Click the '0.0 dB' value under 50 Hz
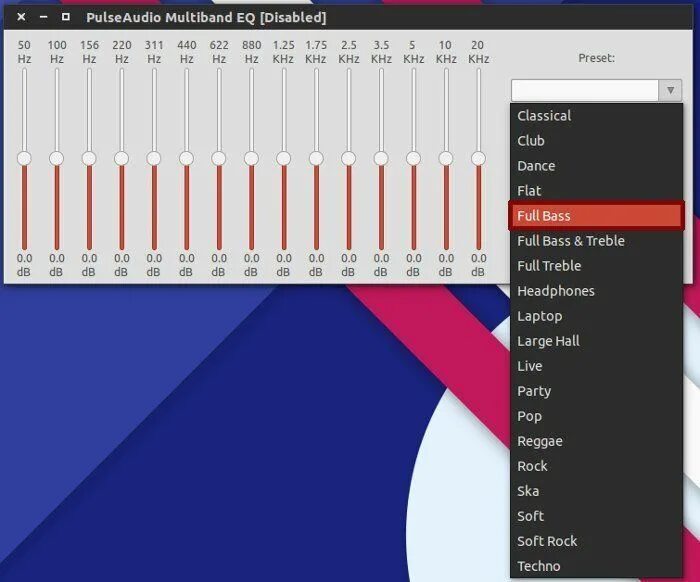The image size is (700, 582). point(24,265)
